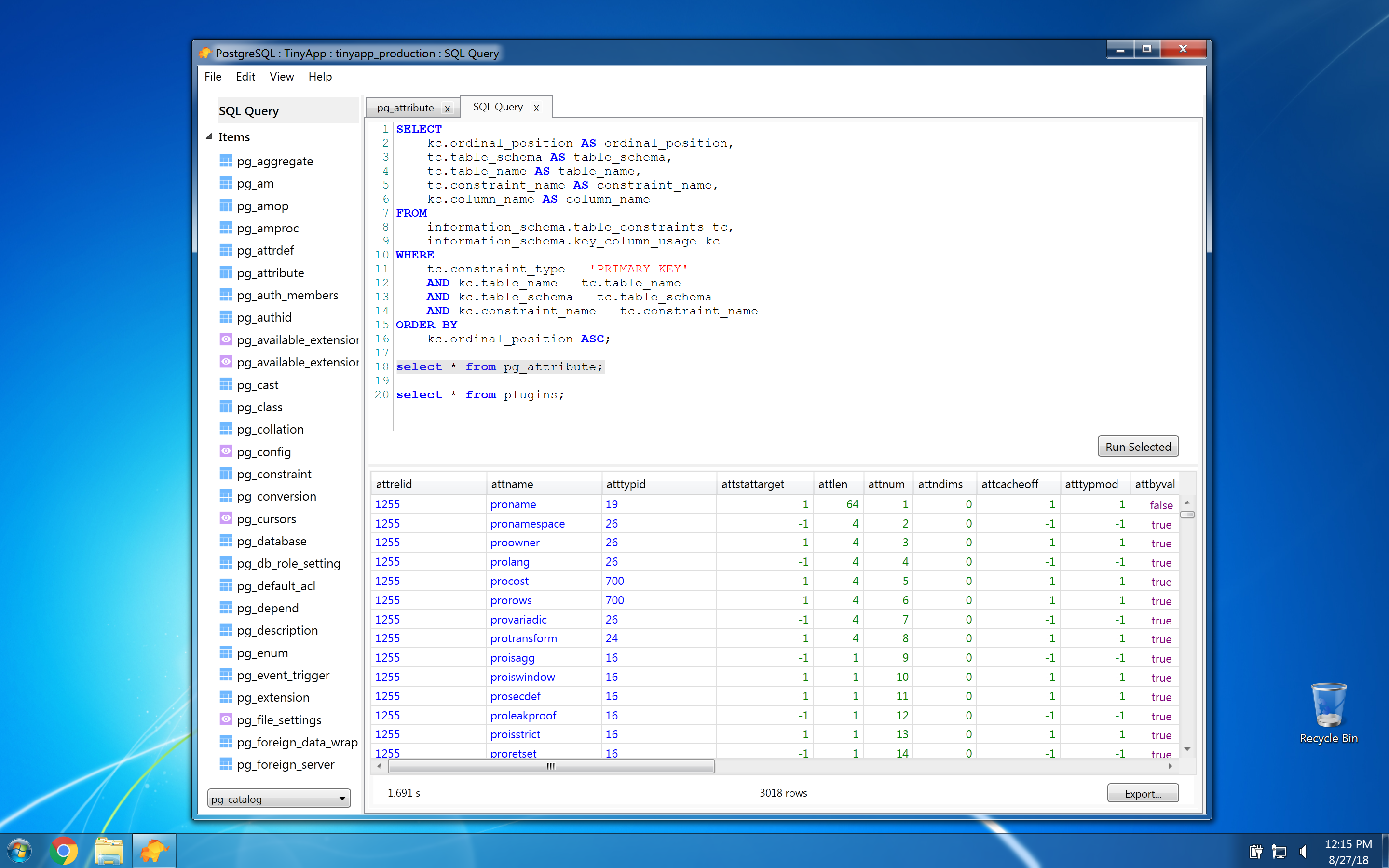
Task: Collapse the pg_catalog dropdown selector
Action: click(339, 798)
